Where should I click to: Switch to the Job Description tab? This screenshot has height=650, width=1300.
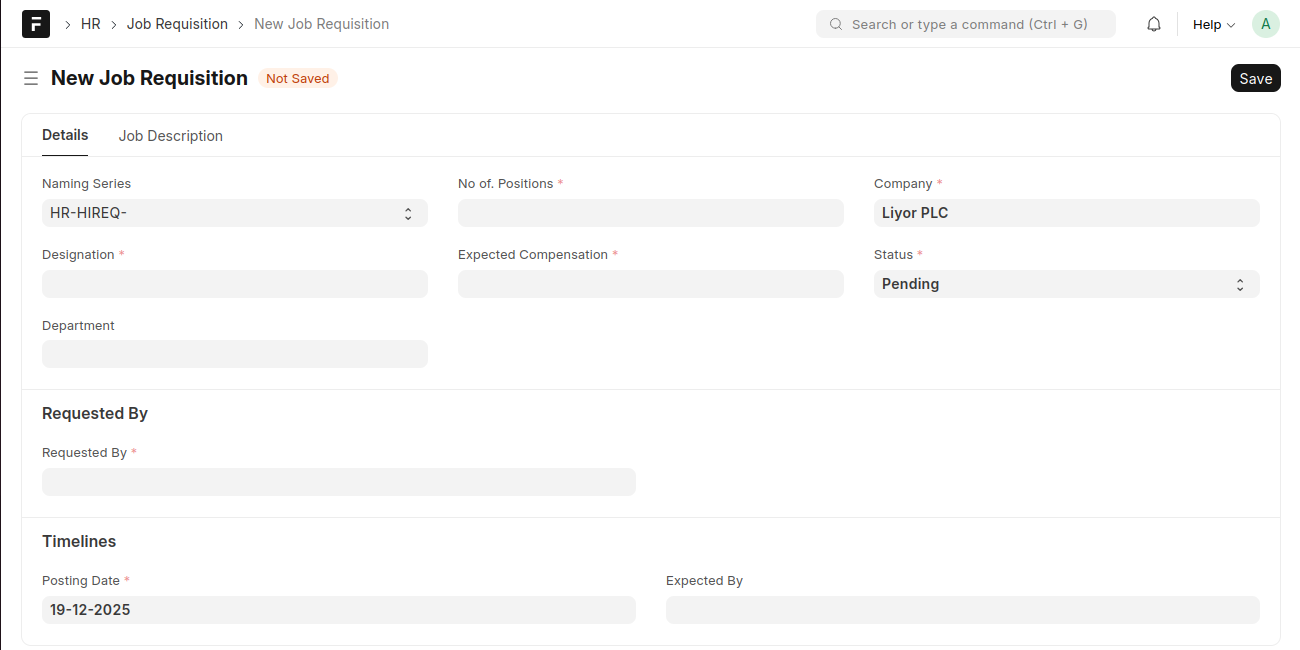(171, 136)
